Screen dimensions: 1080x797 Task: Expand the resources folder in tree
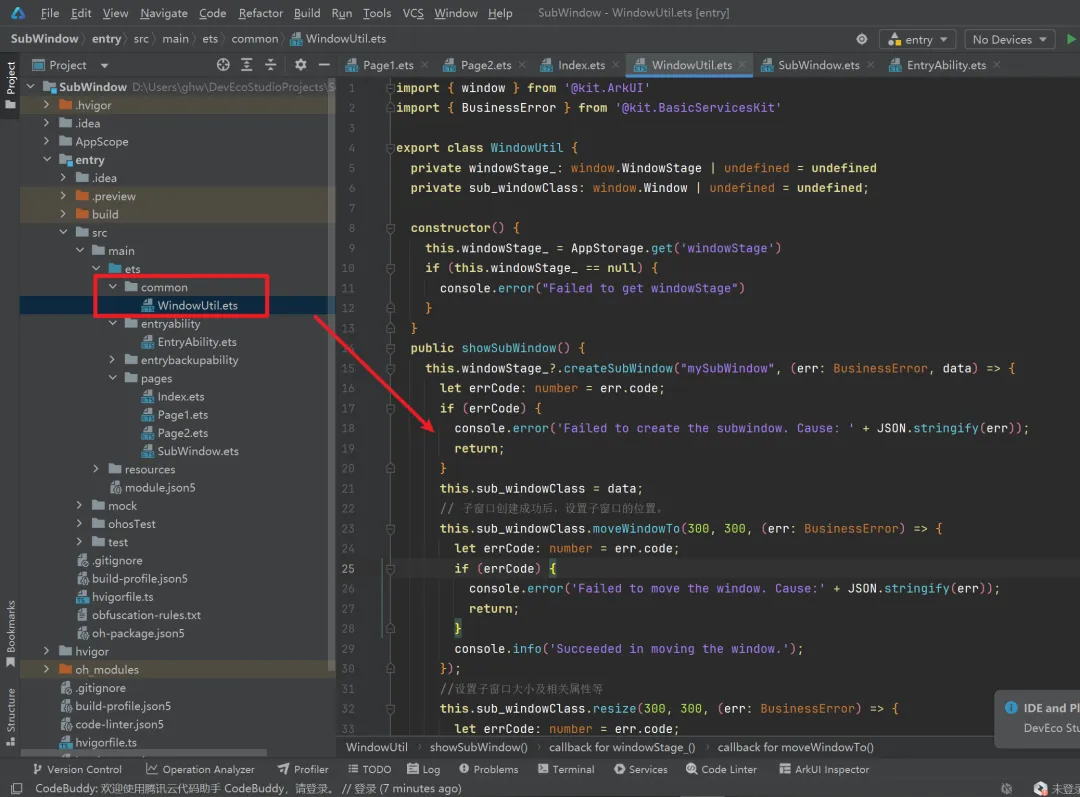click(x=97, y=469)
